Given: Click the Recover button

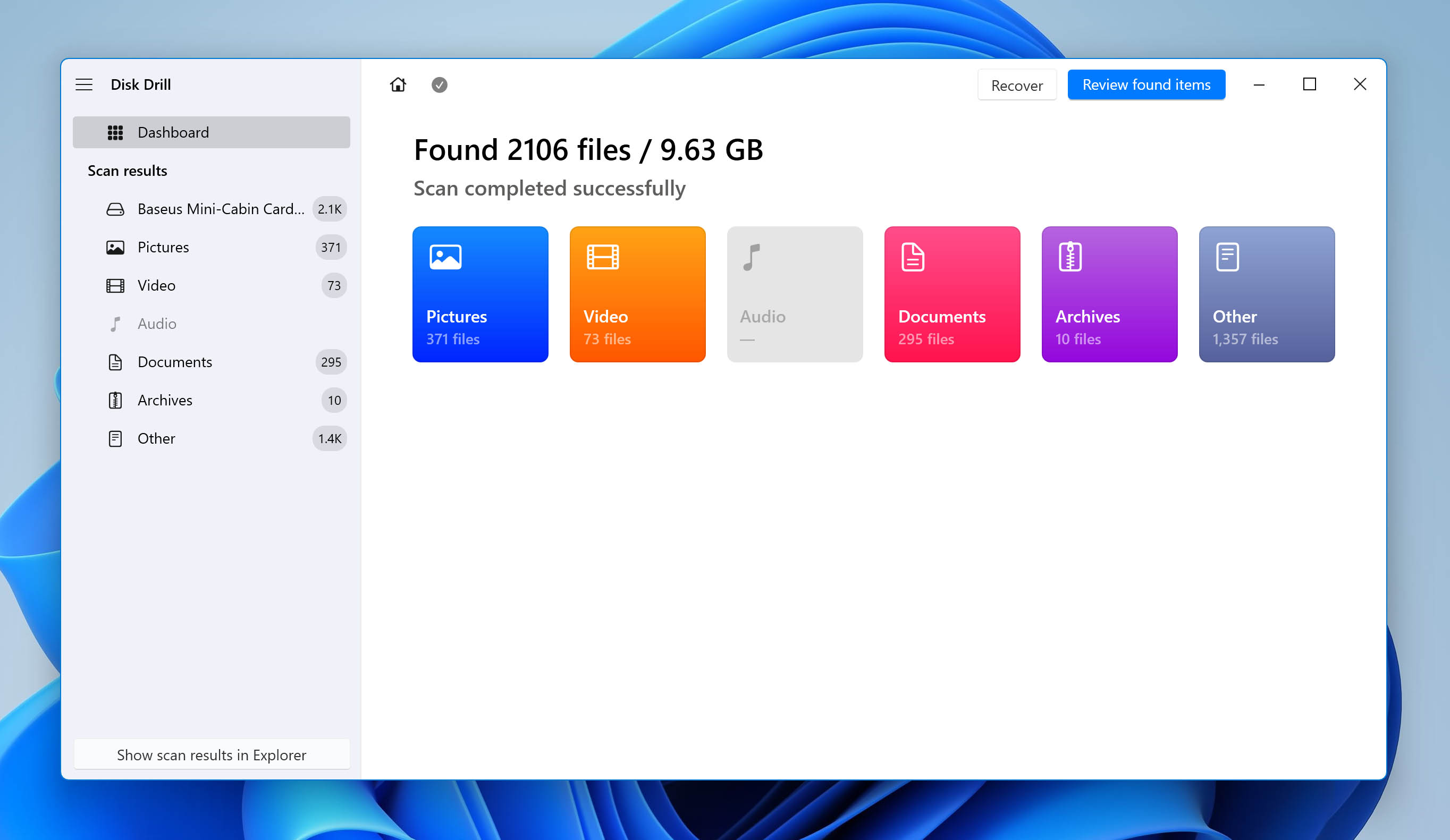Looking at the screenshot, I should click(x=1017, y=85).
